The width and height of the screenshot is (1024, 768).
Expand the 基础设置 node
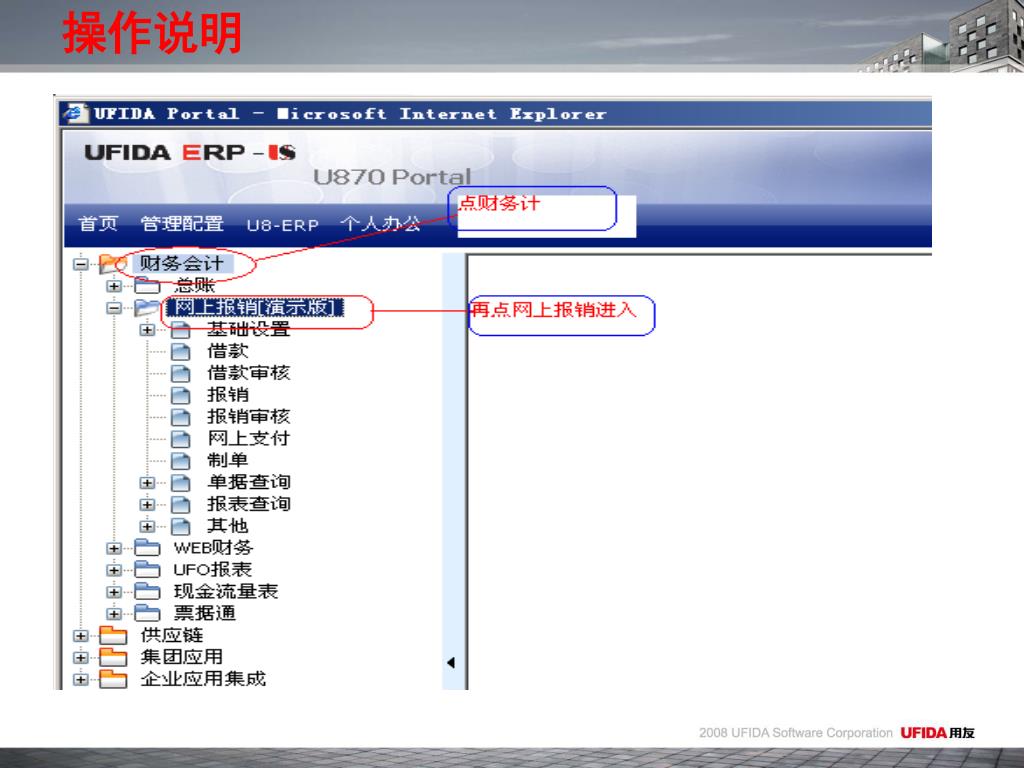click(x=147, y=330)
